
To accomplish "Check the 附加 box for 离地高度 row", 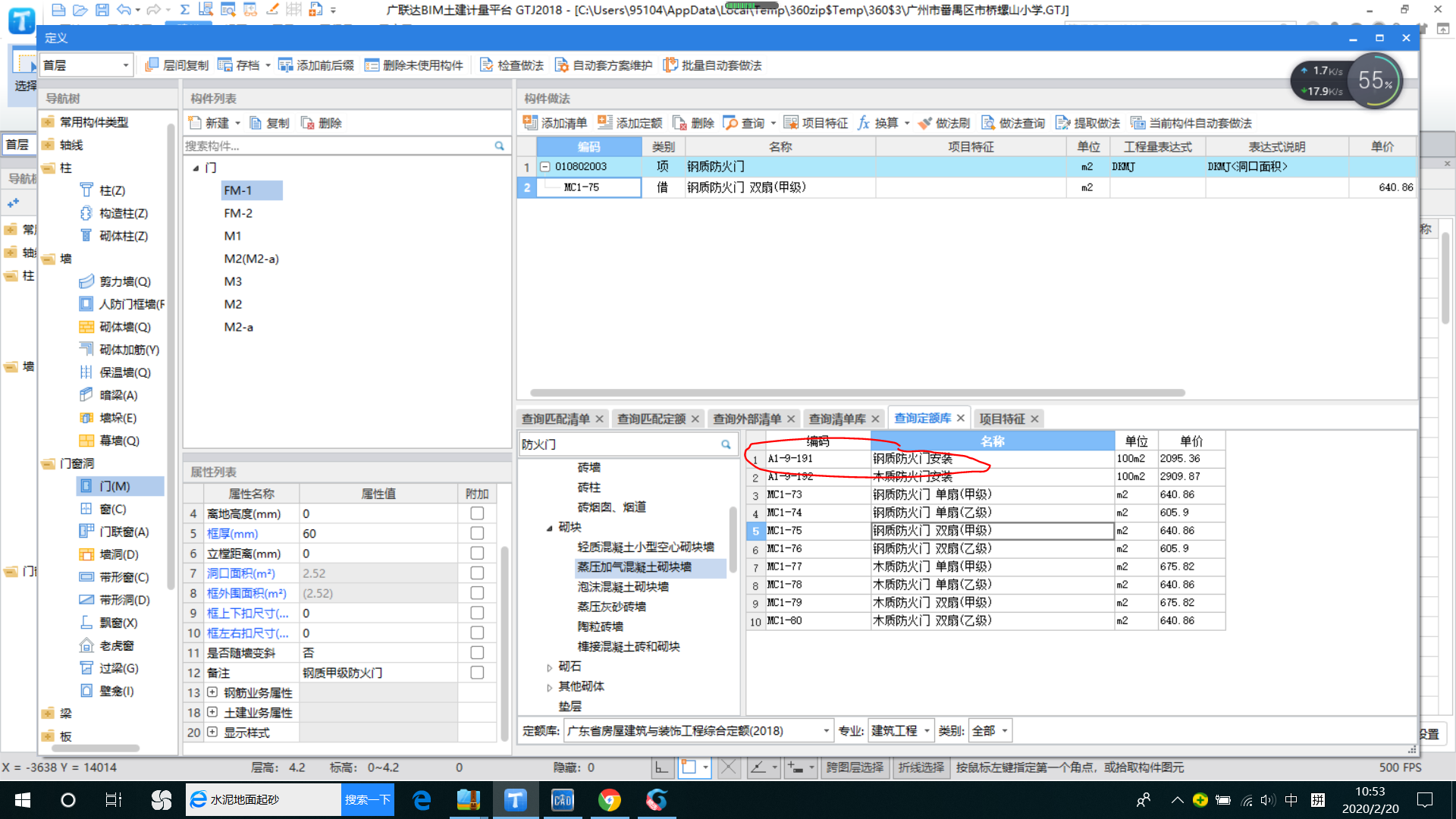I will click(x=477, y=513).
